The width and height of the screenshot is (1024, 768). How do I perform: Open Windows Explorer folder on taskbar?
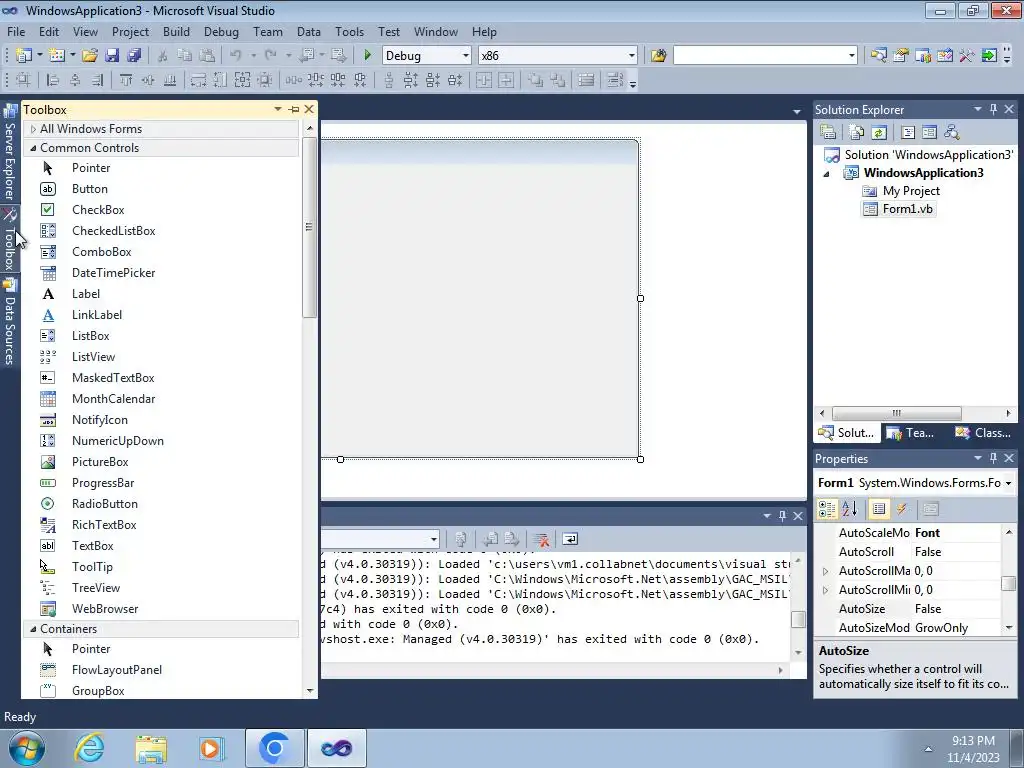tap(151, 748)
